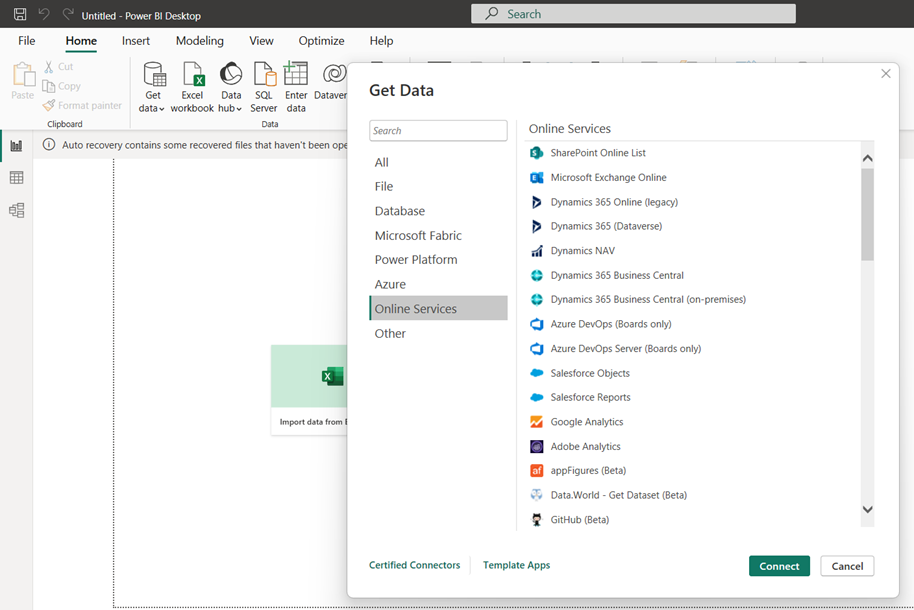Choose the Other connector category

[438, 334]
